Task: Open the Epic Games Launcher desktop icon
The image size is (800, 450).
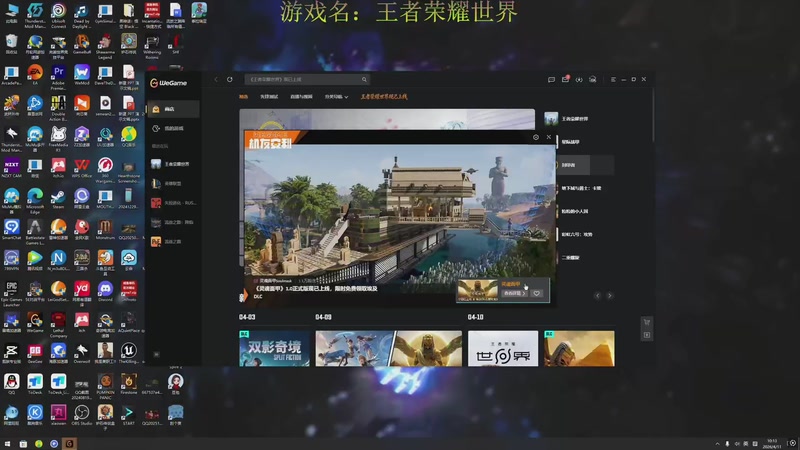Action: [x=11, y=294]
